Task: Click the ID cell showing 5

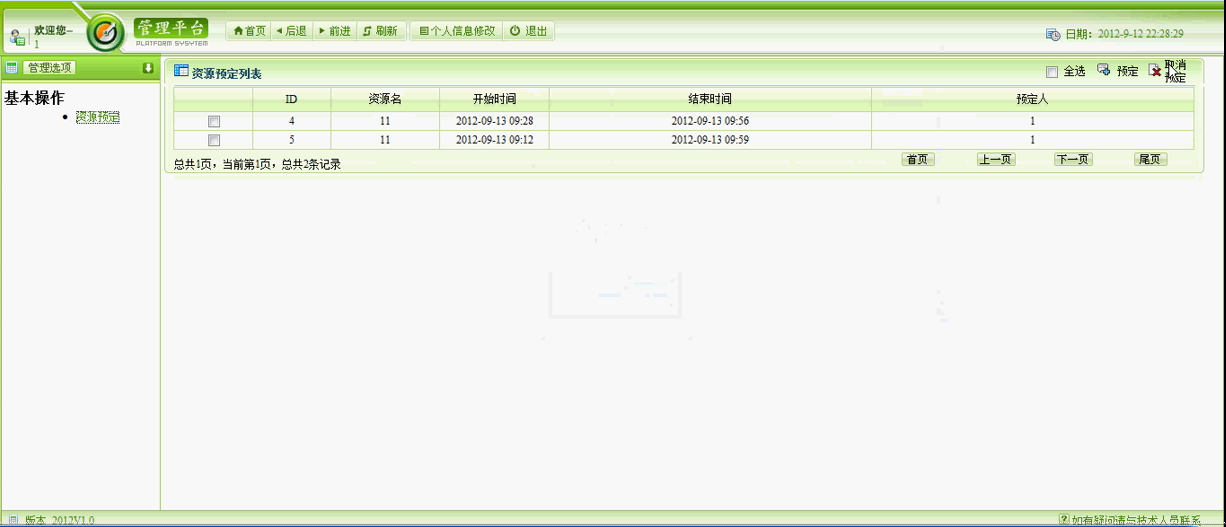Action: pyautogui.click(x=291, y=140)
